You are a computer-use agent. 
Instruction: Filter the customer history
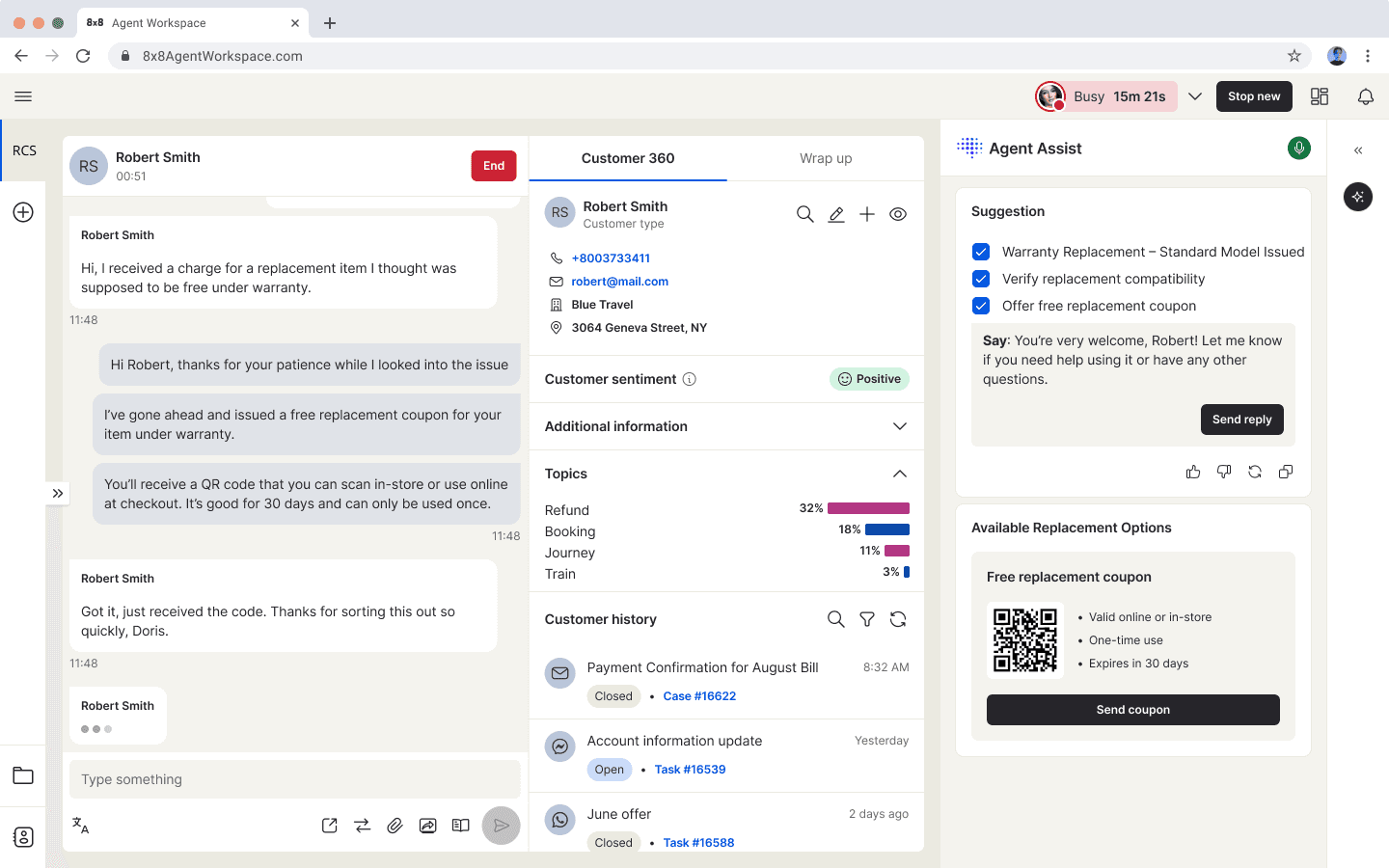[x=867, y=619]
